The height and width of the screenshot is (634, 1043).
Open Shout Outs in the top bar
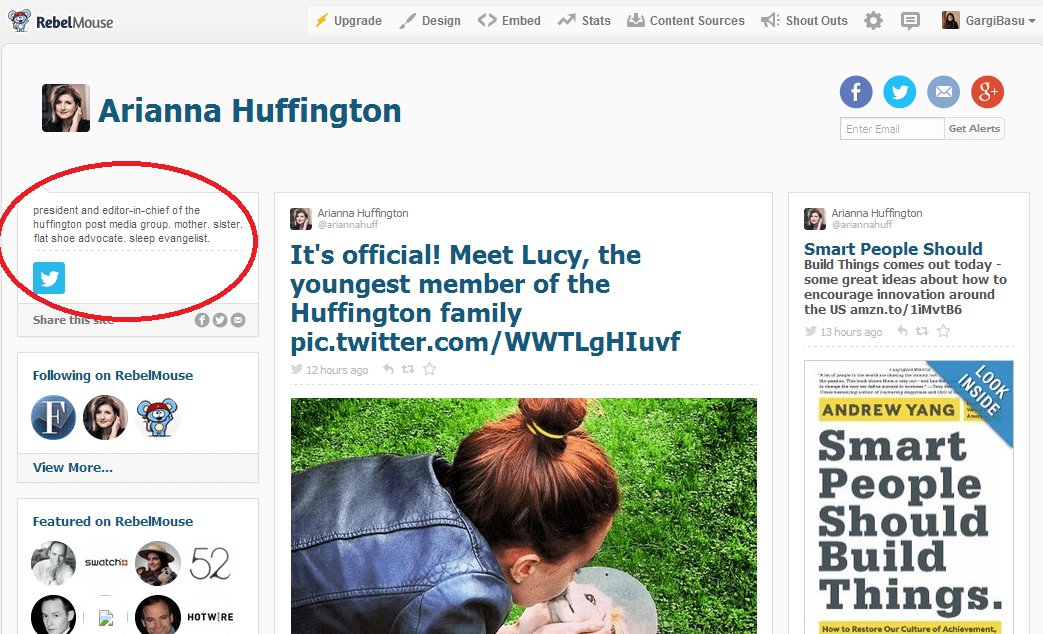(x=804, y=21)
